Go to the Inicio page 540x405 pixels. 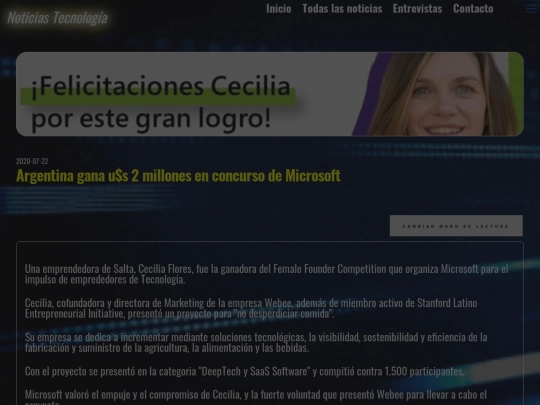click(279, 8)
